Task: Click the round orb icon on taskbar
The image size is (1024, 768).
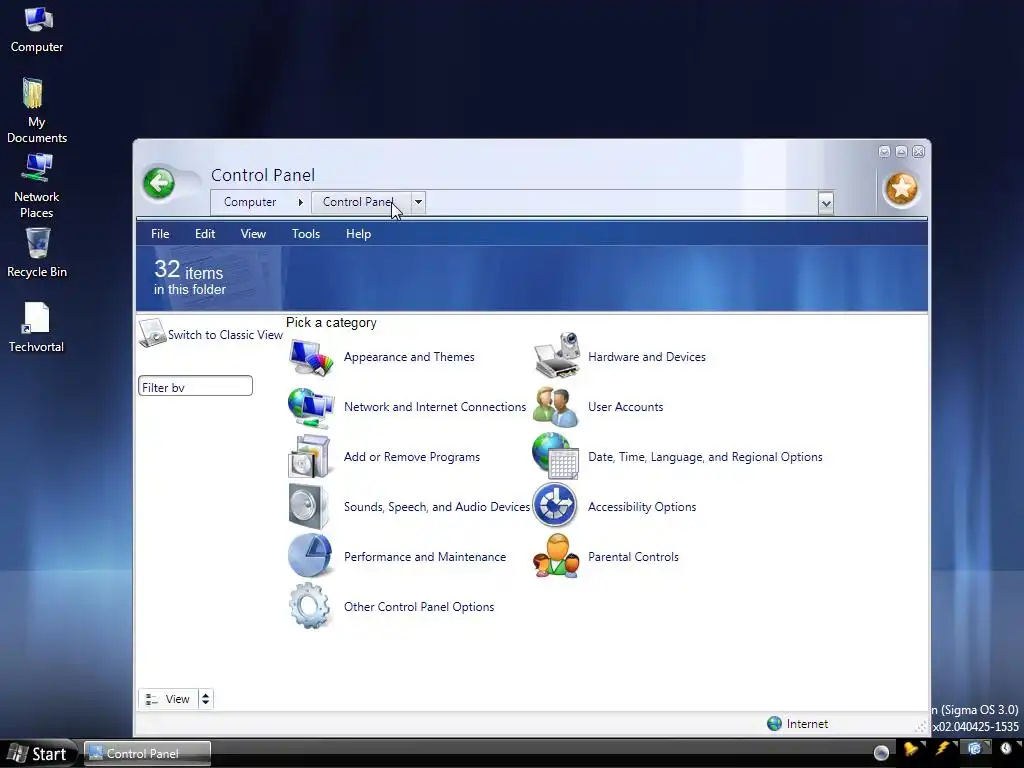Action: [x=881, y=752]
